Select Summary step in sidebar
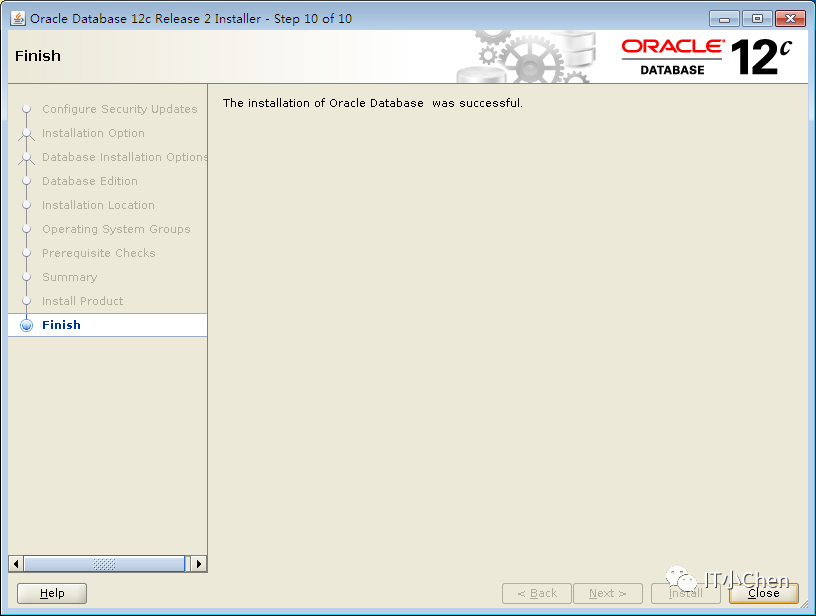The width and height of the screenshot is (816, 616). point(70,277)
